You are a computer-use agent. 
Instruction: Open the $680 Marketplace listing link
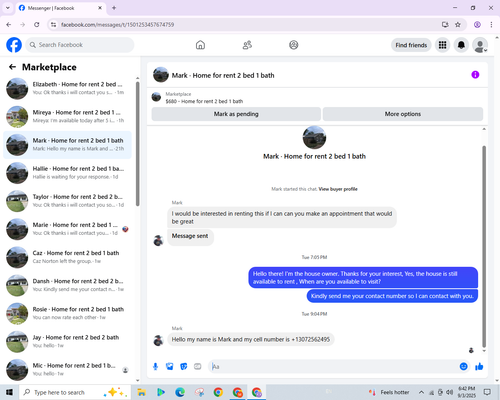pyautogui.click(x=204, y=101)
